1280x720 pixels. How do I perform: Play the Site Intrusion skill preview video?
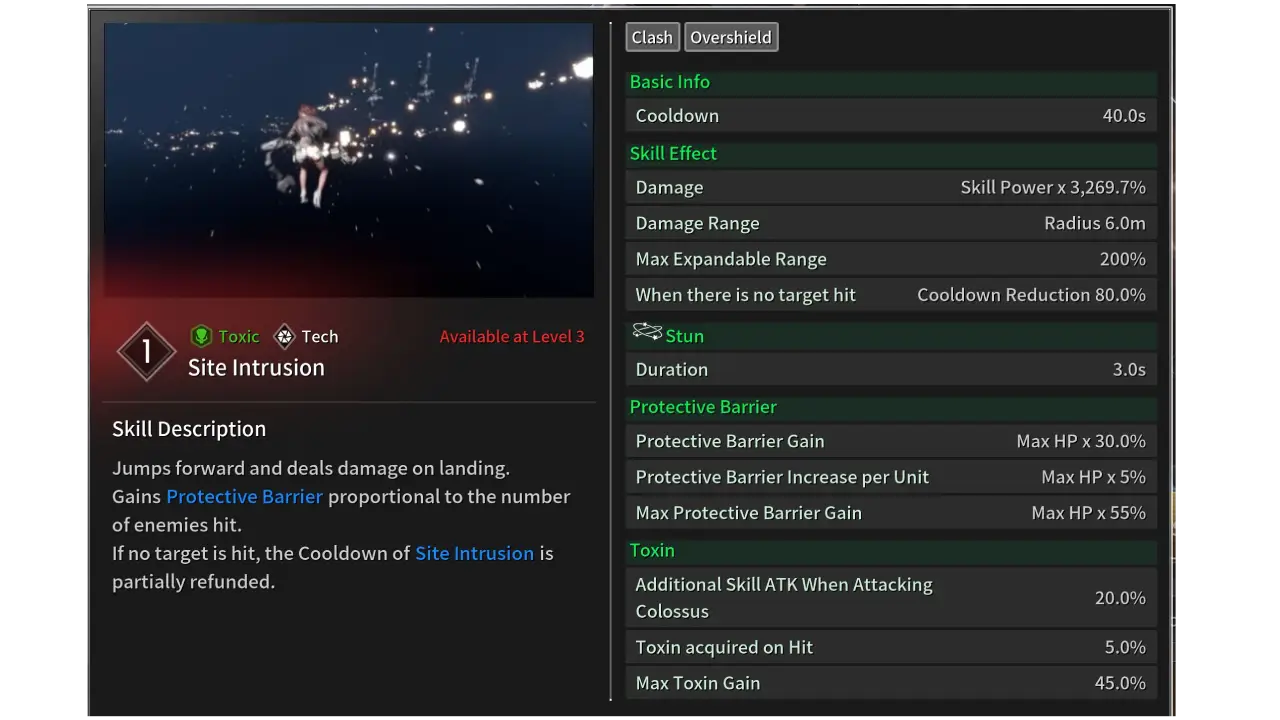[348, 160]
